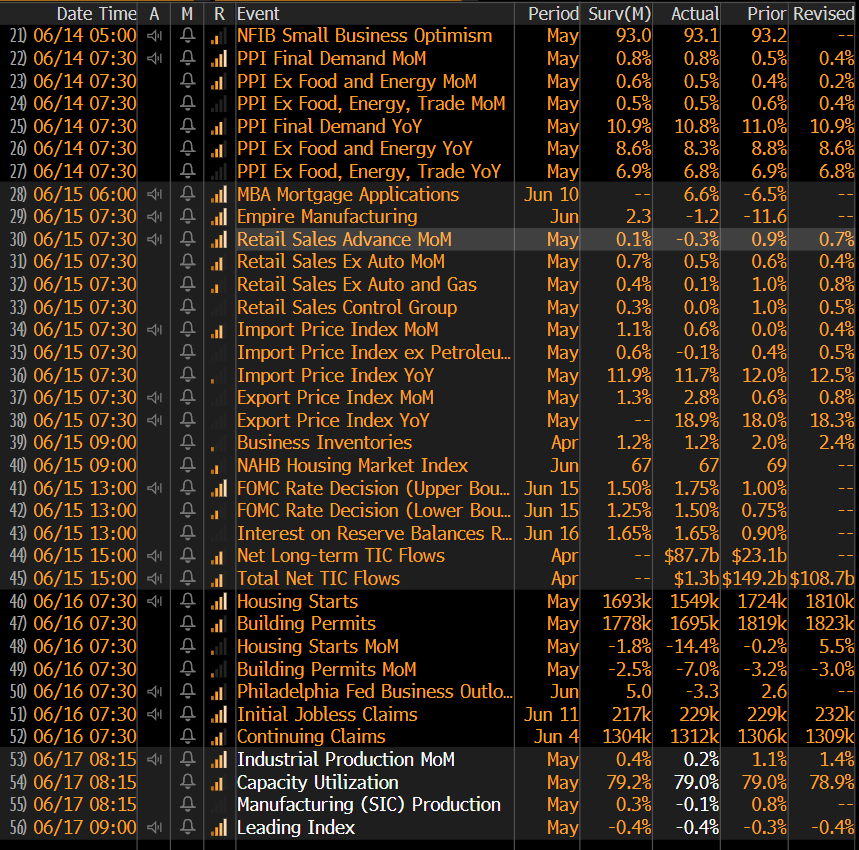
Task: Click the speaker icon on Initial Jobless Claims row
Action: pos(154,715)
